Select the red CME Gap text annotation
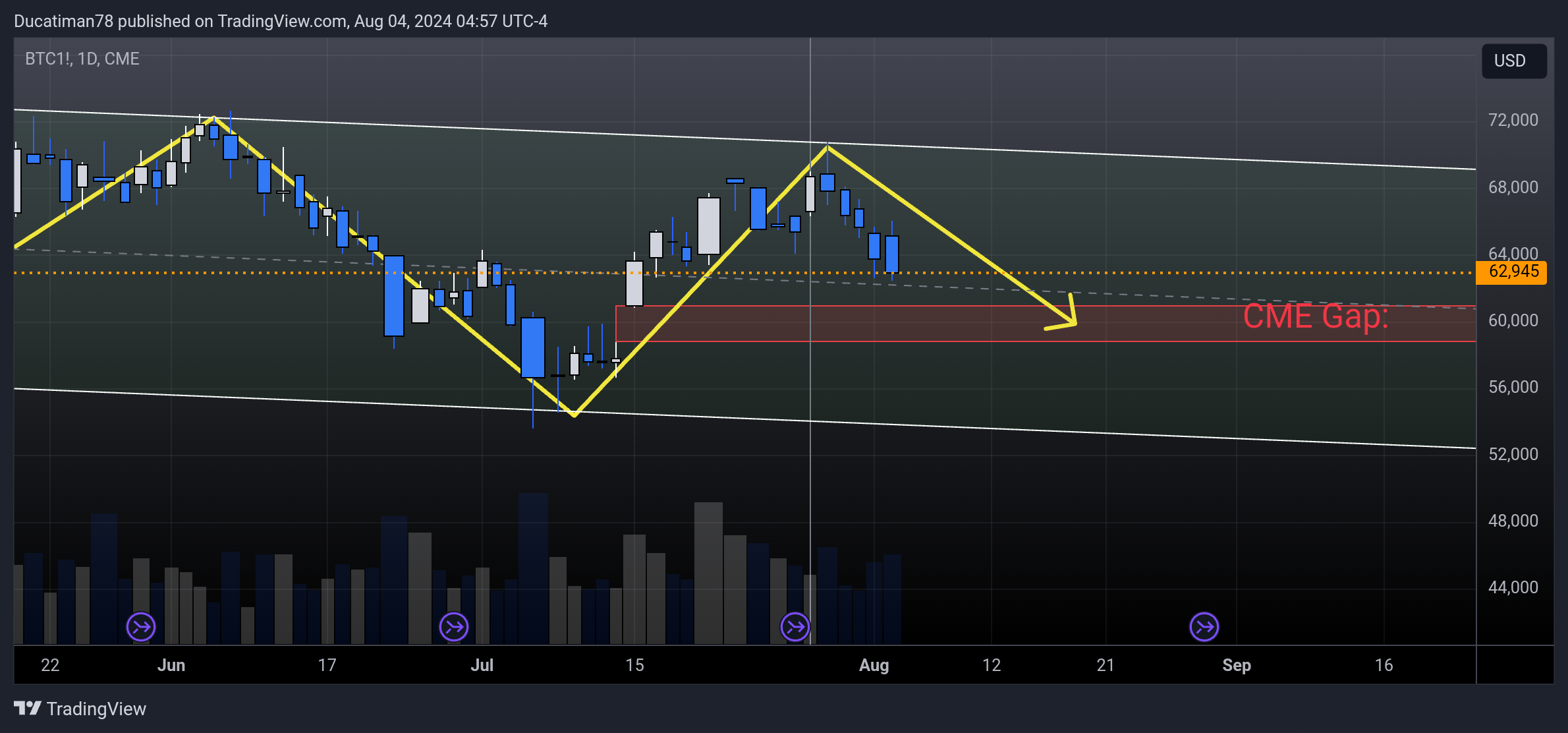The height and width of the screenshot is (733, 1568). click(x=1316, y=316)
